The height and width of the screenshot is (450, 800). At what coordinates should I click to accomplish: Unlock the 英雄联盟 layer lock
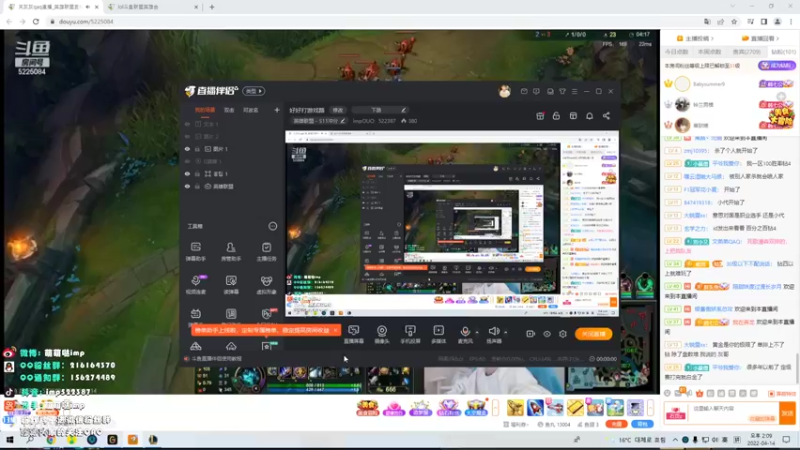coord(197,186)
